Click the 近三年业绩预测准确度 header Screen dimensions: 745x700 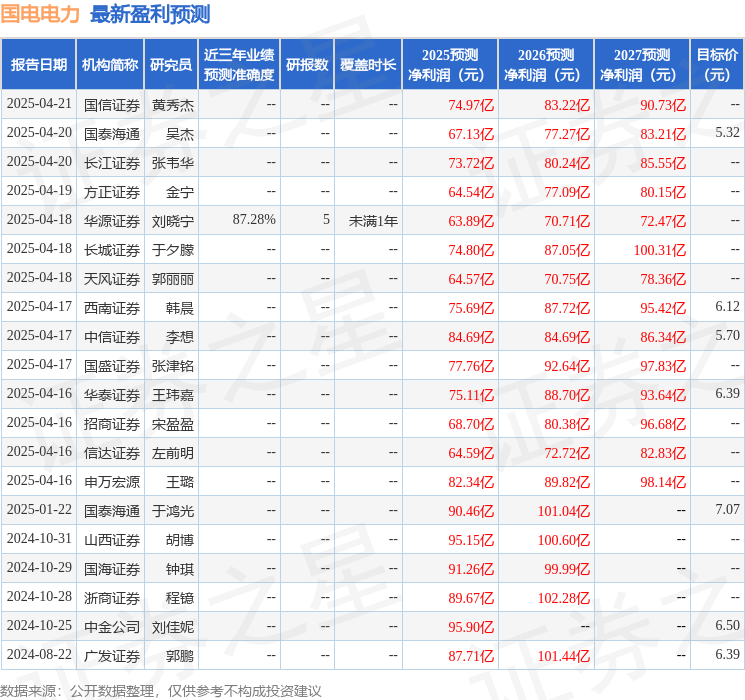pyautogui.click(x=239, y=65)
